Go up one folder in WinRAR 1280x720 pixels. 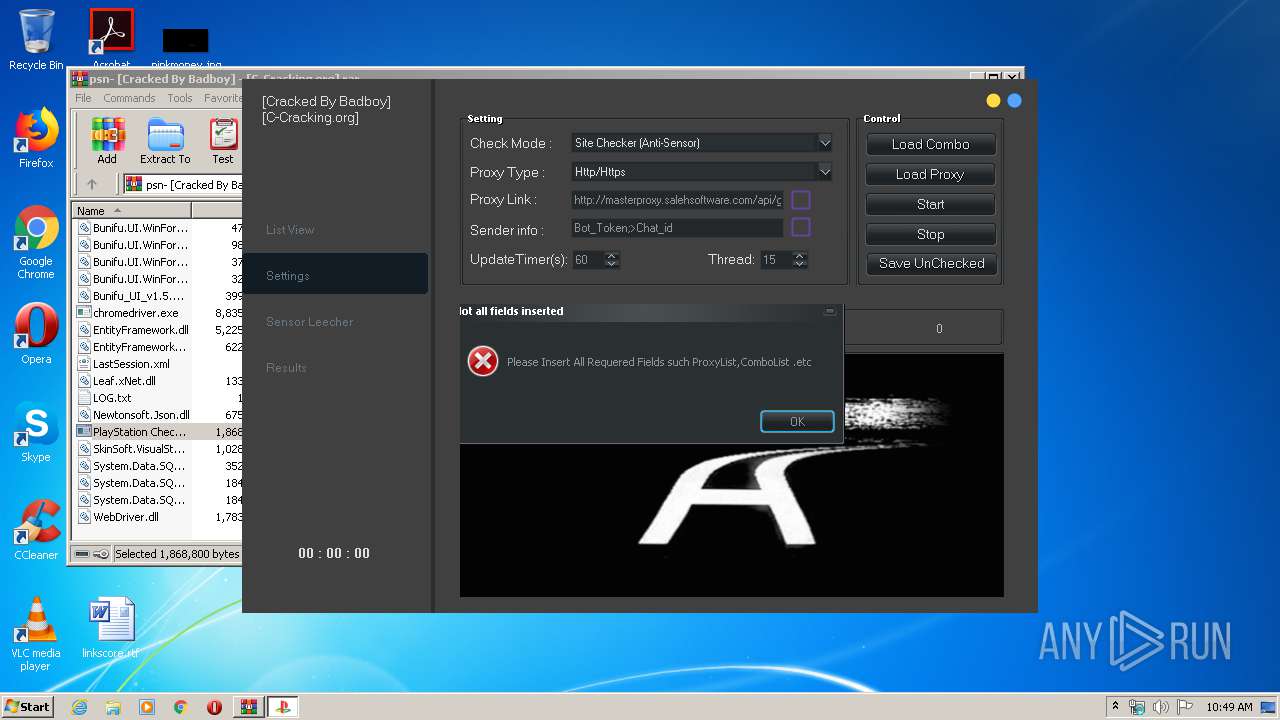92,184
